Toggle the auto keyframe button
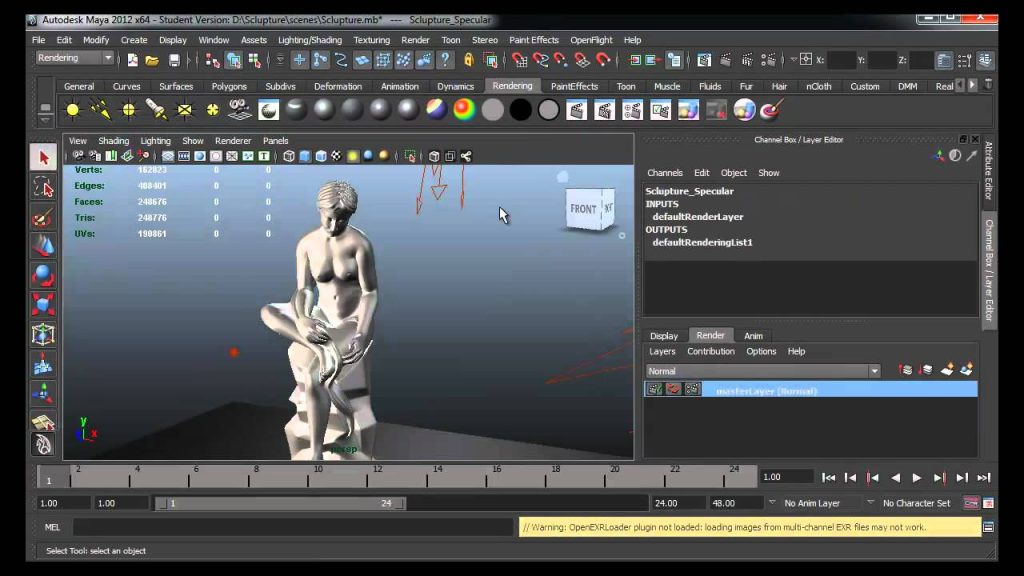Image resolution: width=1024 pixels, height=576 pixels. click(x=971, y=503)
